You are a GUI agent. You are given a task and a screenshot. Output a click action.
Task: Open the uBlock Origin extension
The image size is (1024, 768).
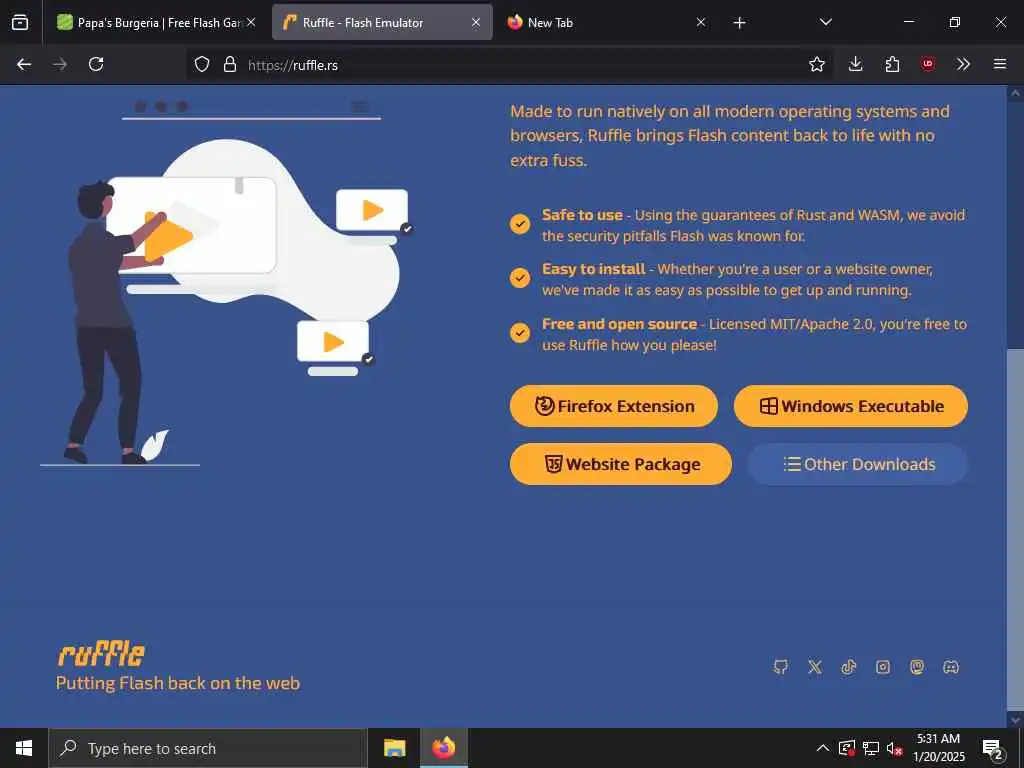(x=927, y=64)
